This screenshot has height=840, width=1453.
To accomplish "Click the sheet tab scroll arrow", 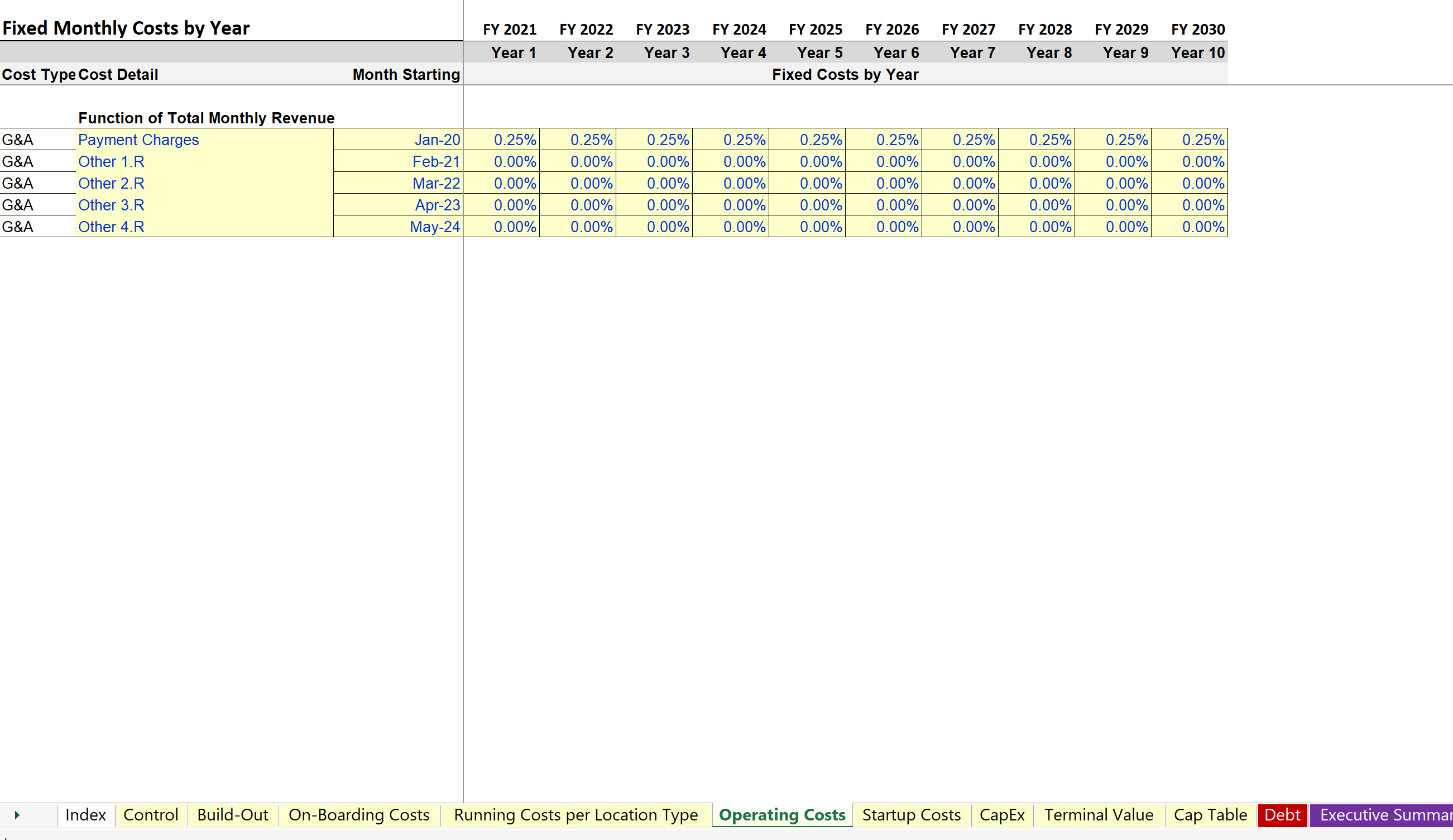I will pyautogui.click(x=17, y=815).
